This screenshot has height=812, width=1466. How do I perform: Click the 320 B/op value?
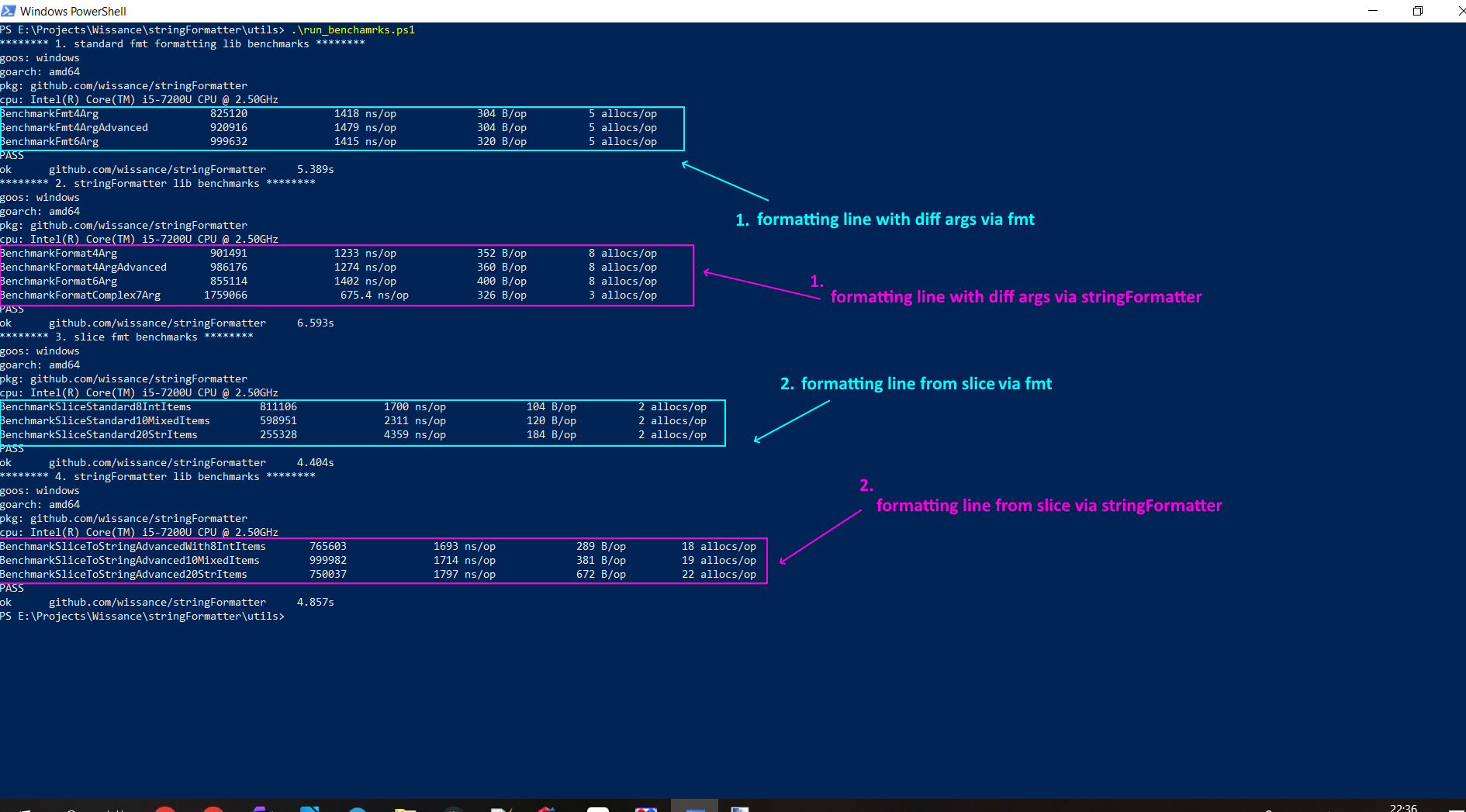click(x=502, y=142)
